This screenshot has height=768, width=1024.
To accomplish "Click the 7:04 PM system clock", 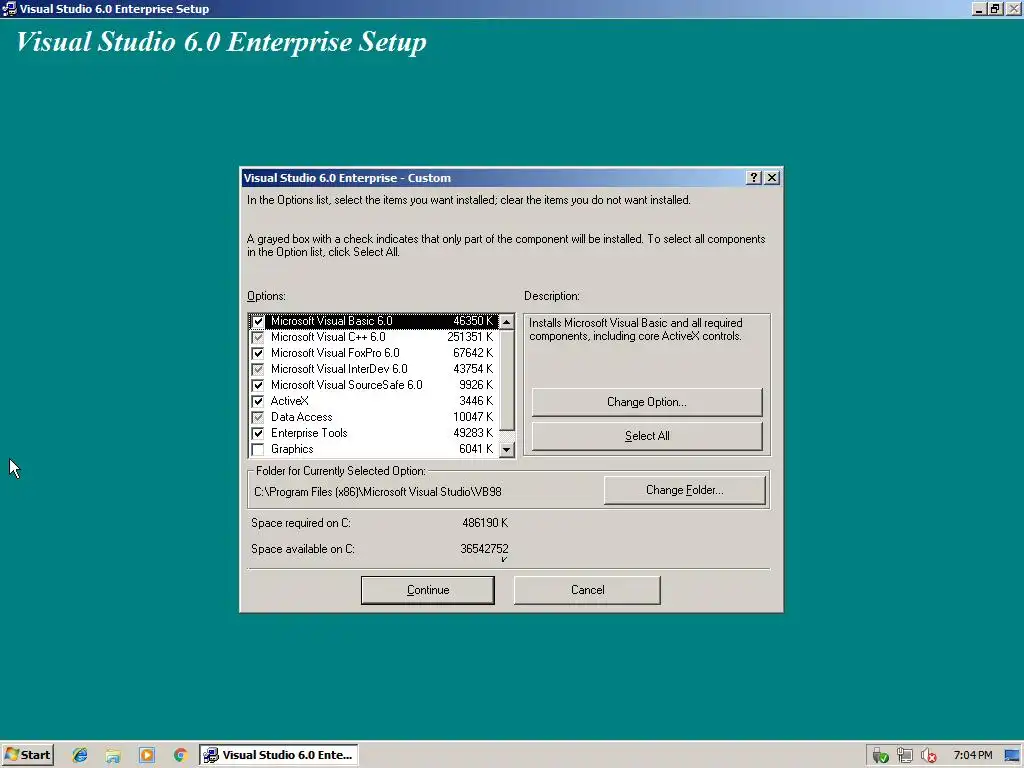I will pos(972,755).
